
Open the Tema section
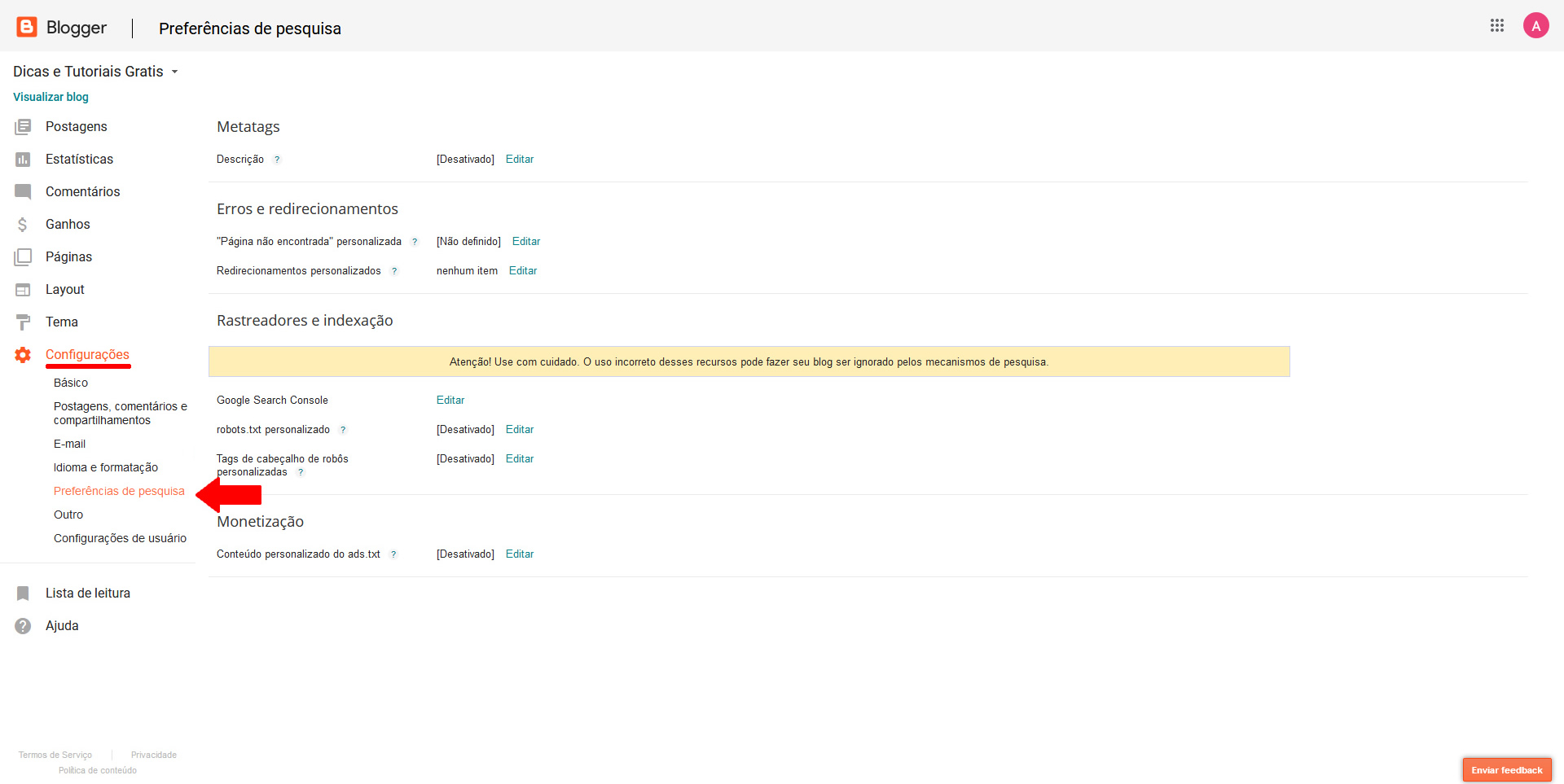(x=62, y=322)
